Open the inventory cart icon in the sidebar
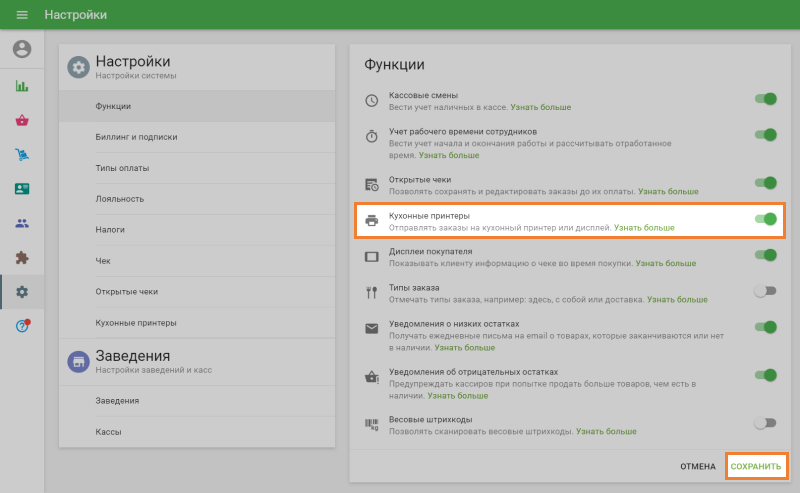This screenshot has width=800, height=493. pyautogui.click(x=22, y=154)
